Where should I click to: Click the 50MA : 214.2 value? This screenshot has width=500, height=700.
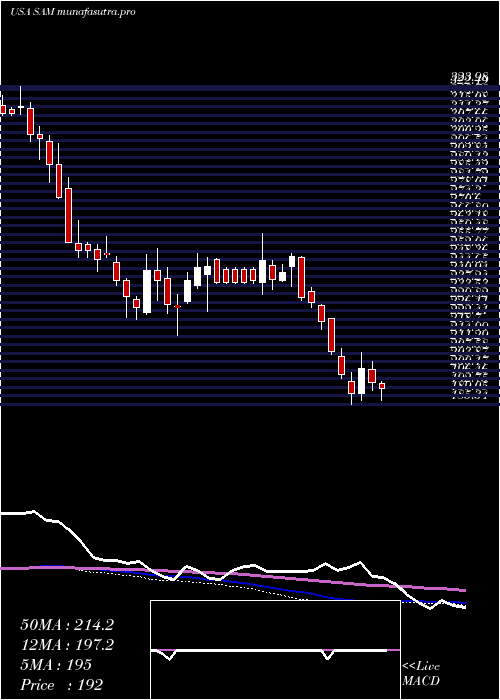pyautogui.click(x=67, y=625)
